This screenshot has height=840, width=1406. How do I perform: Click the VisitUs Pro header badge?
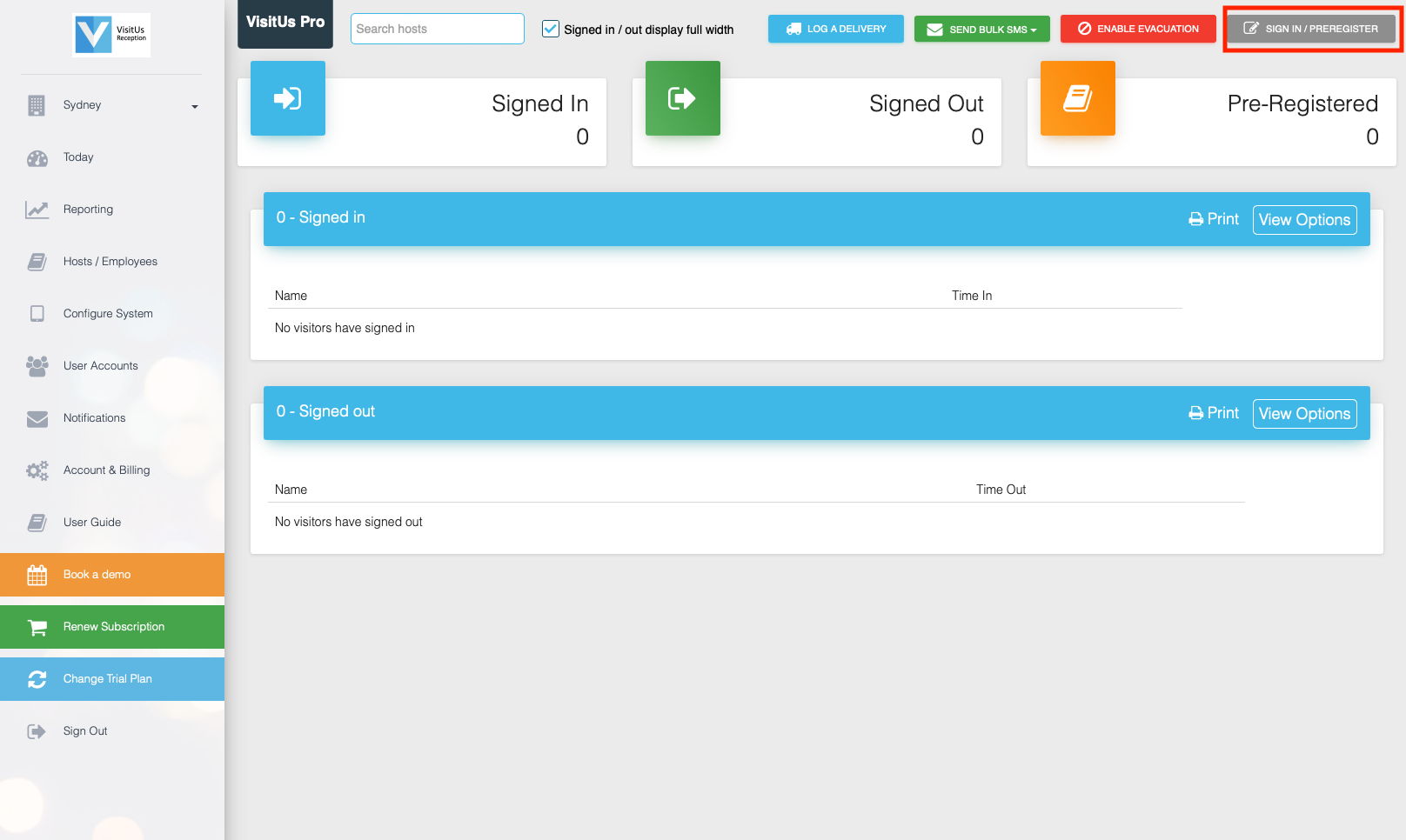click(285, 23)
